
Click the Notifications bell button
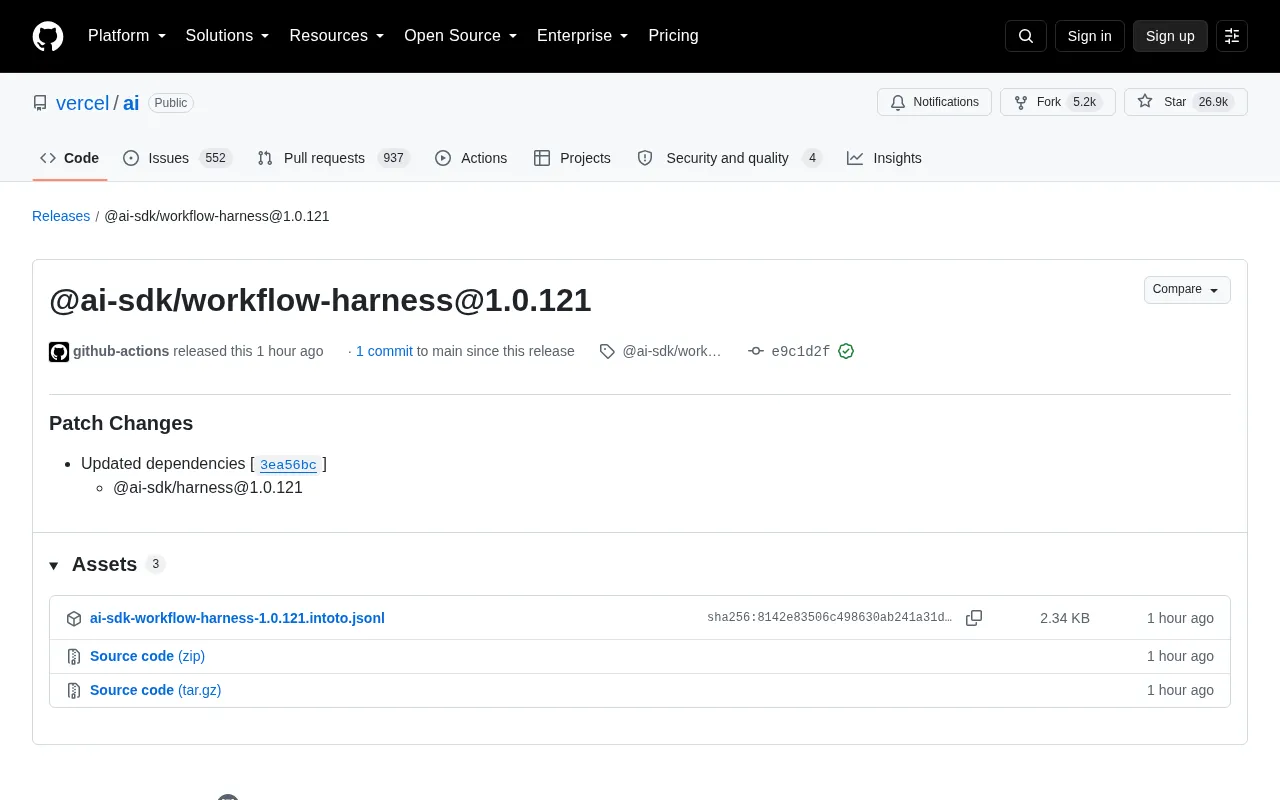(934, 102)
